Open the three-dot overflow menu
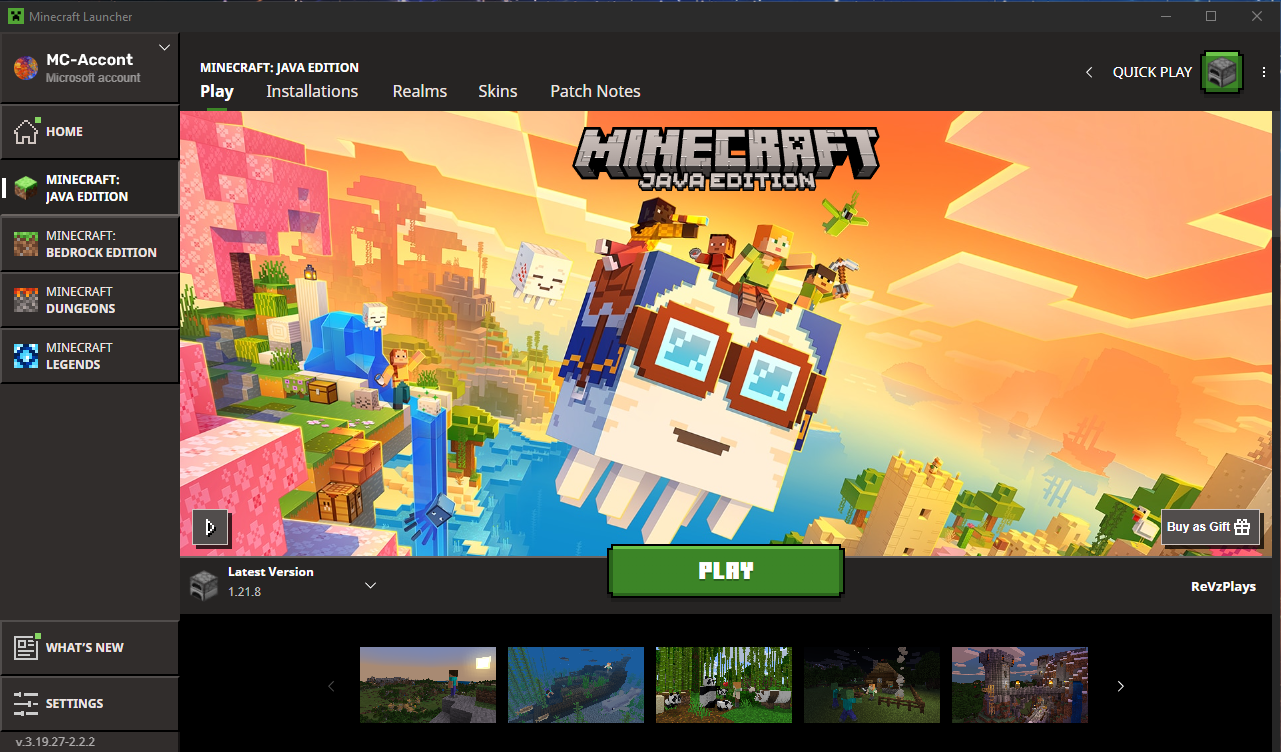The width and height of the screenshot is (1281, 752). point(1263,72)
